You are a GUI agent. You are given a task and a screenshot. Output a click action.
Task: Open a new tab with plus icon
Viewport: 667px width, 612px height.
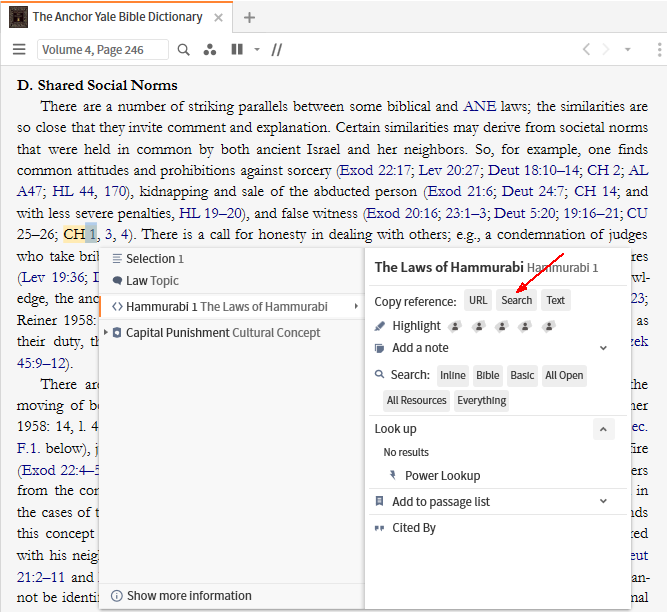(x=249, y=17)
